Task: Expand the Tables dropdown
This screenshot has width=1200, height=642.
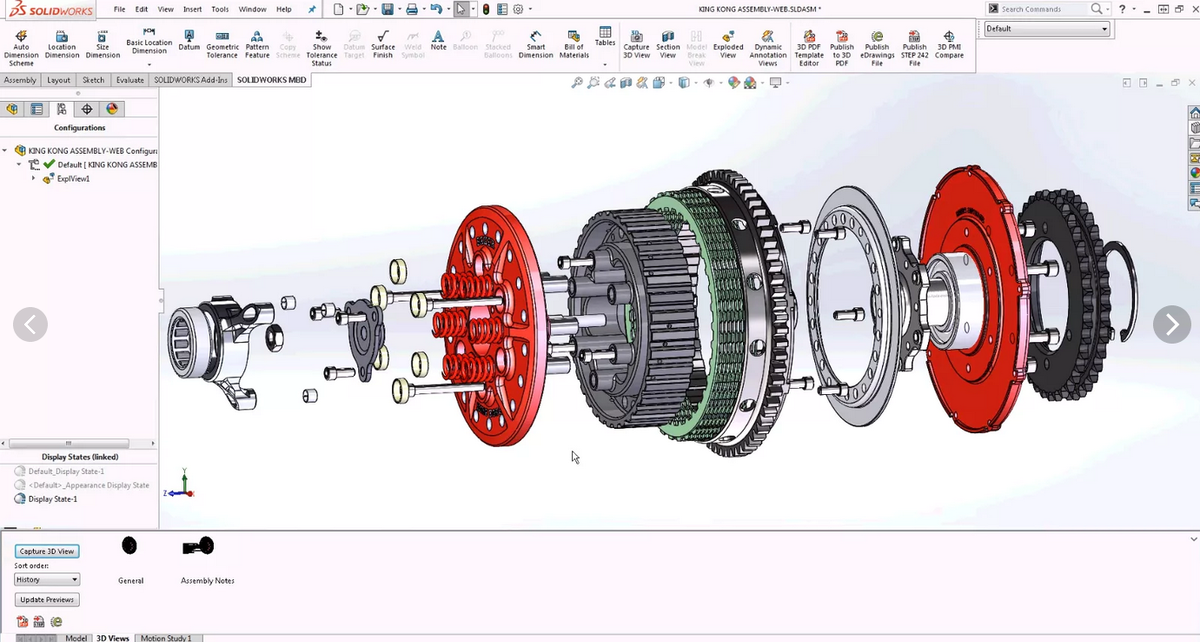Action: (605, 63)
